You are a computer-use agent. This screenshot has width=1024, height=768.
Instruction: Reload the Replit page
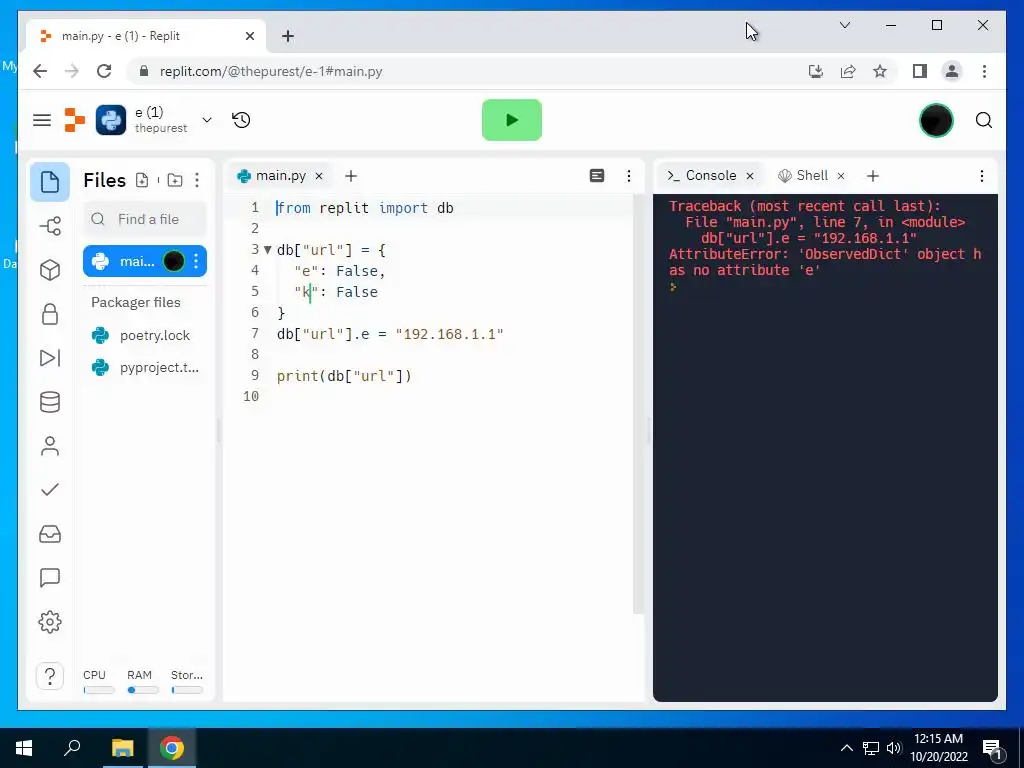(x=104, y=71)
